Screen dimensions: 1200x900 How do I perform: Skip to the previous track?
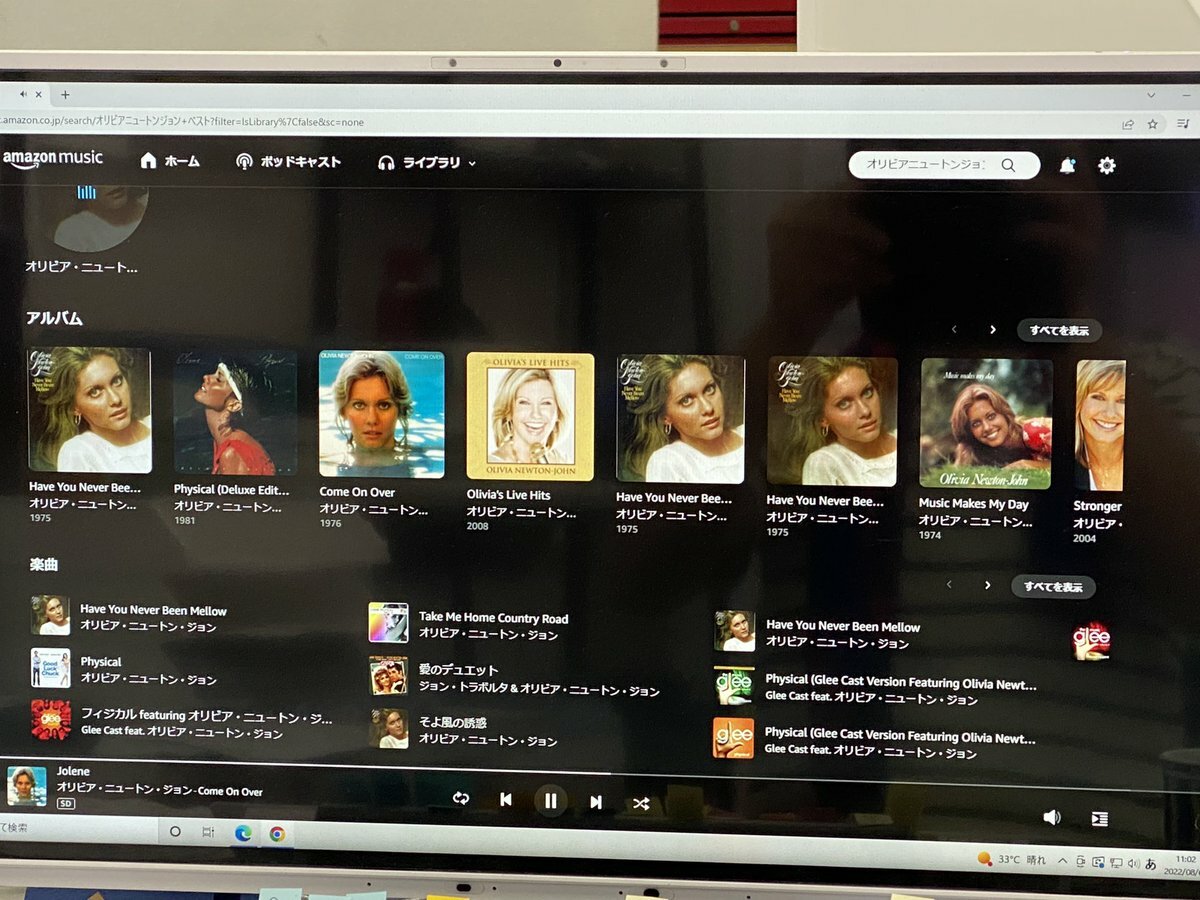[506, 800]
